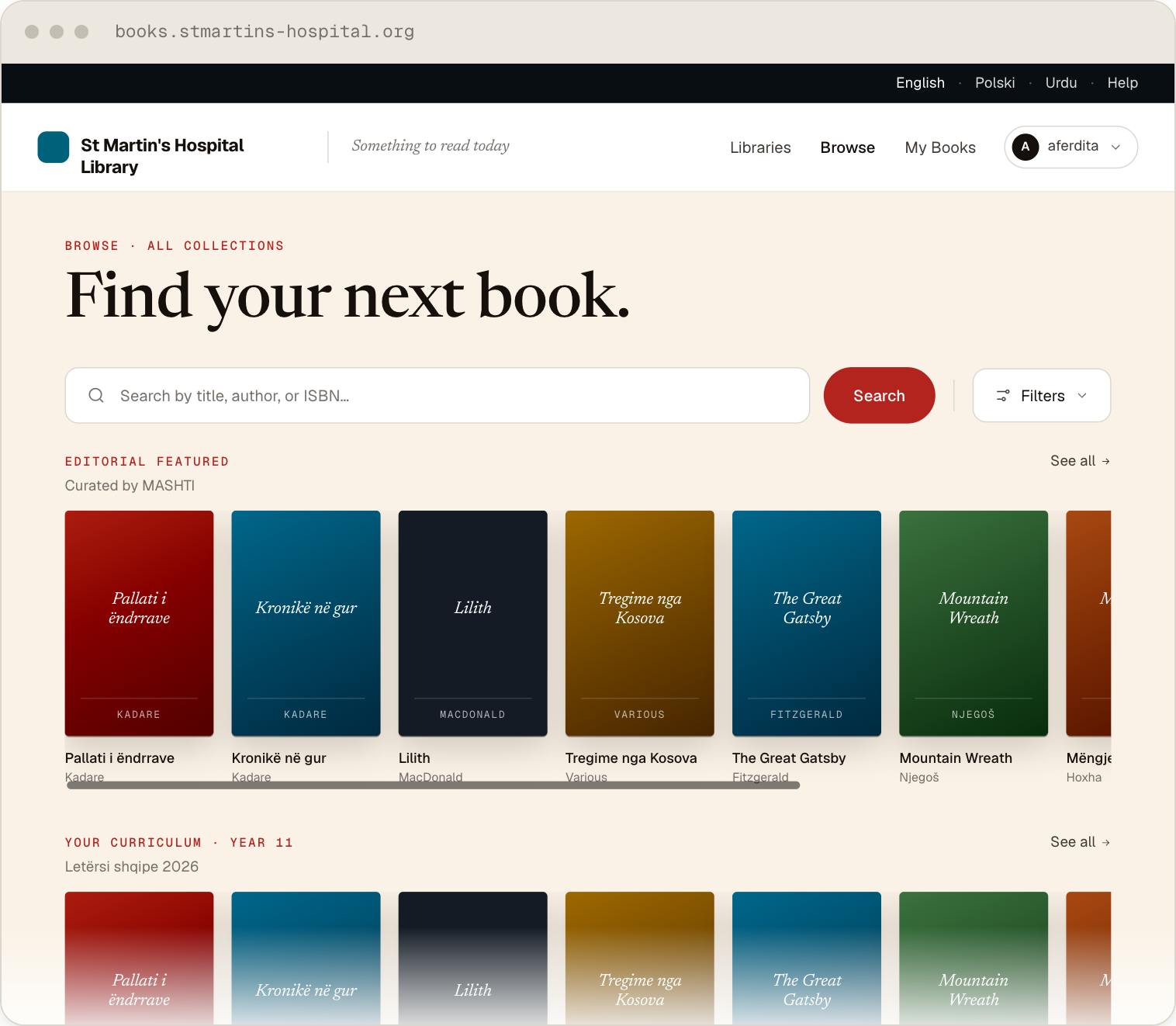
Task: Click 'Njegoš' author text under Mountain Wreath
Action: 919,778
